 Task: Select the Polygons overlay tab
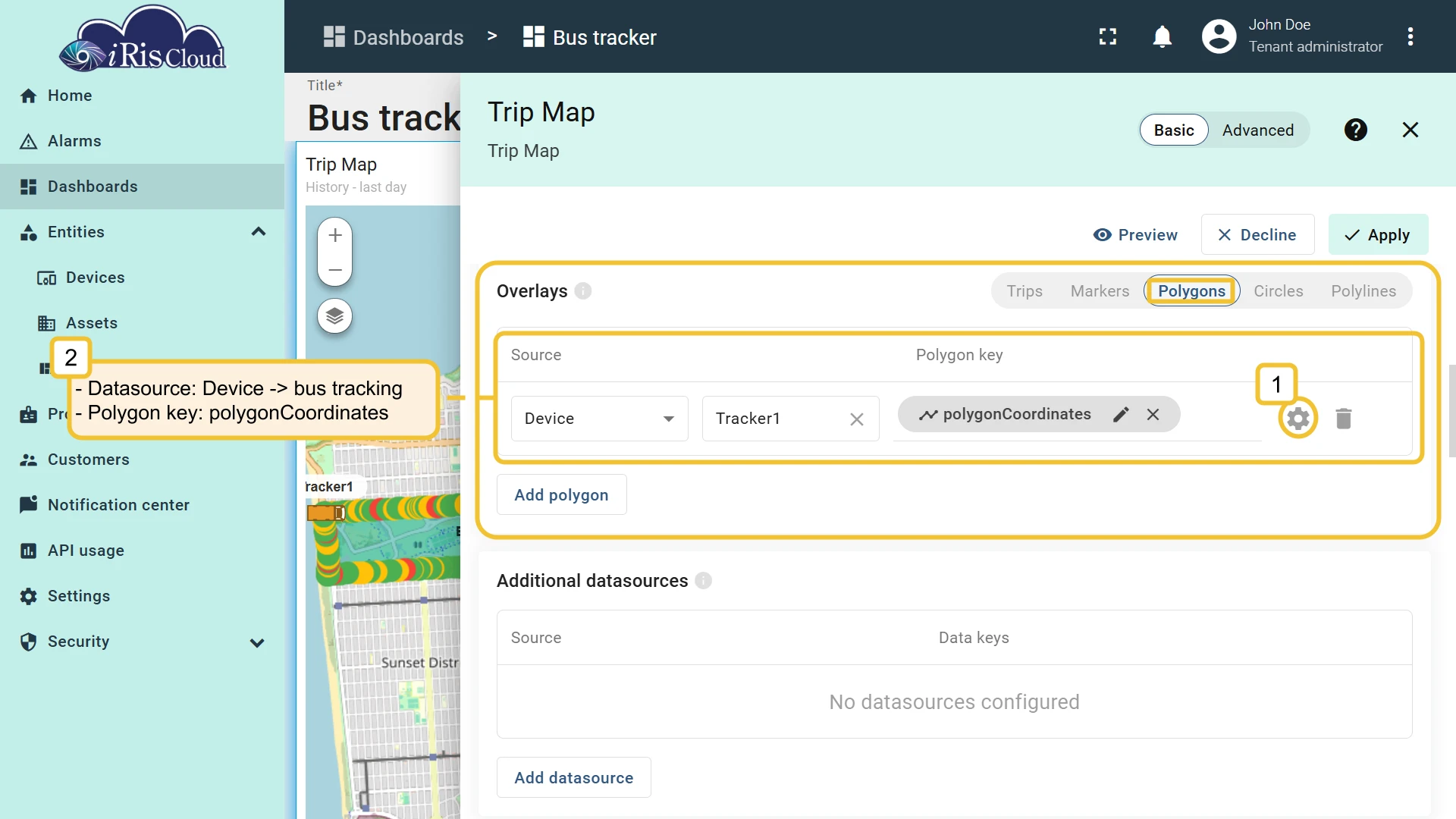(x=1191, y=291)
